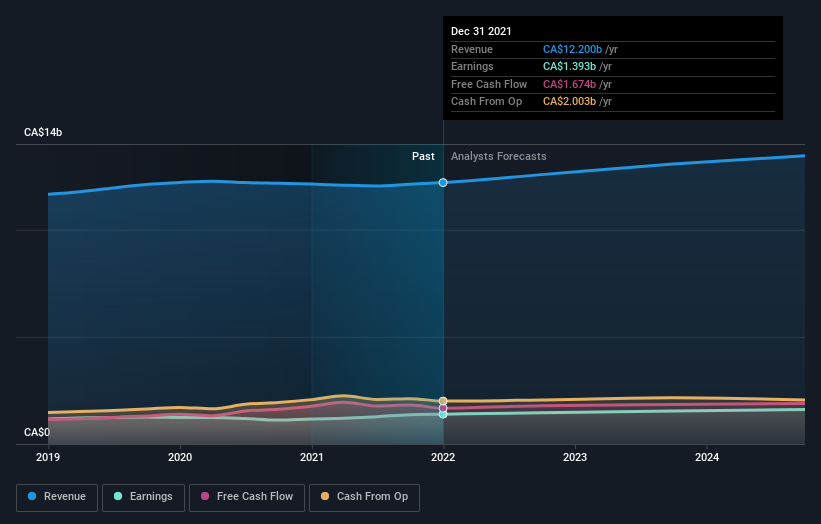Click the Free Cash Flow label in tooltip
The width and height of the screenshot is (821, 524).
[x=489, y=84]
